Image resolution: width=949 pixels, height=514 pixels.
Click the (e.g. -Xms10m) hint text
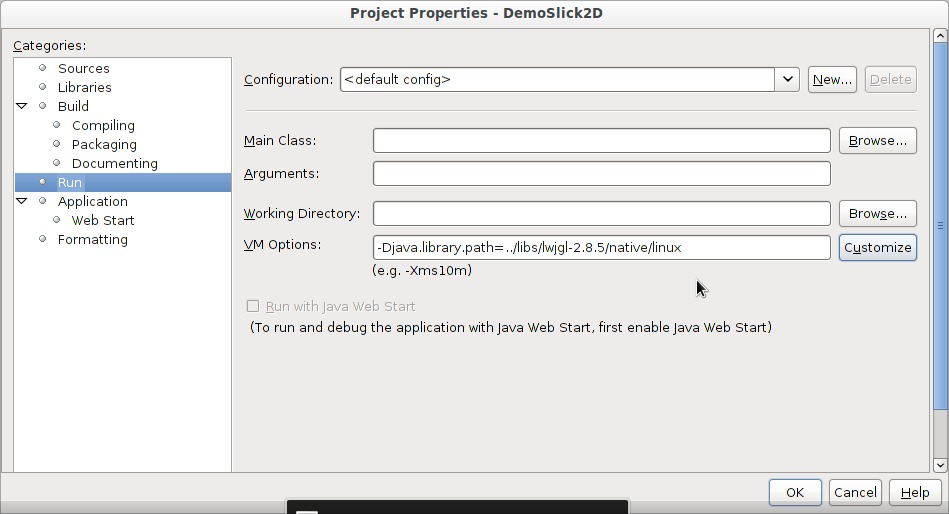coord(422,271)
